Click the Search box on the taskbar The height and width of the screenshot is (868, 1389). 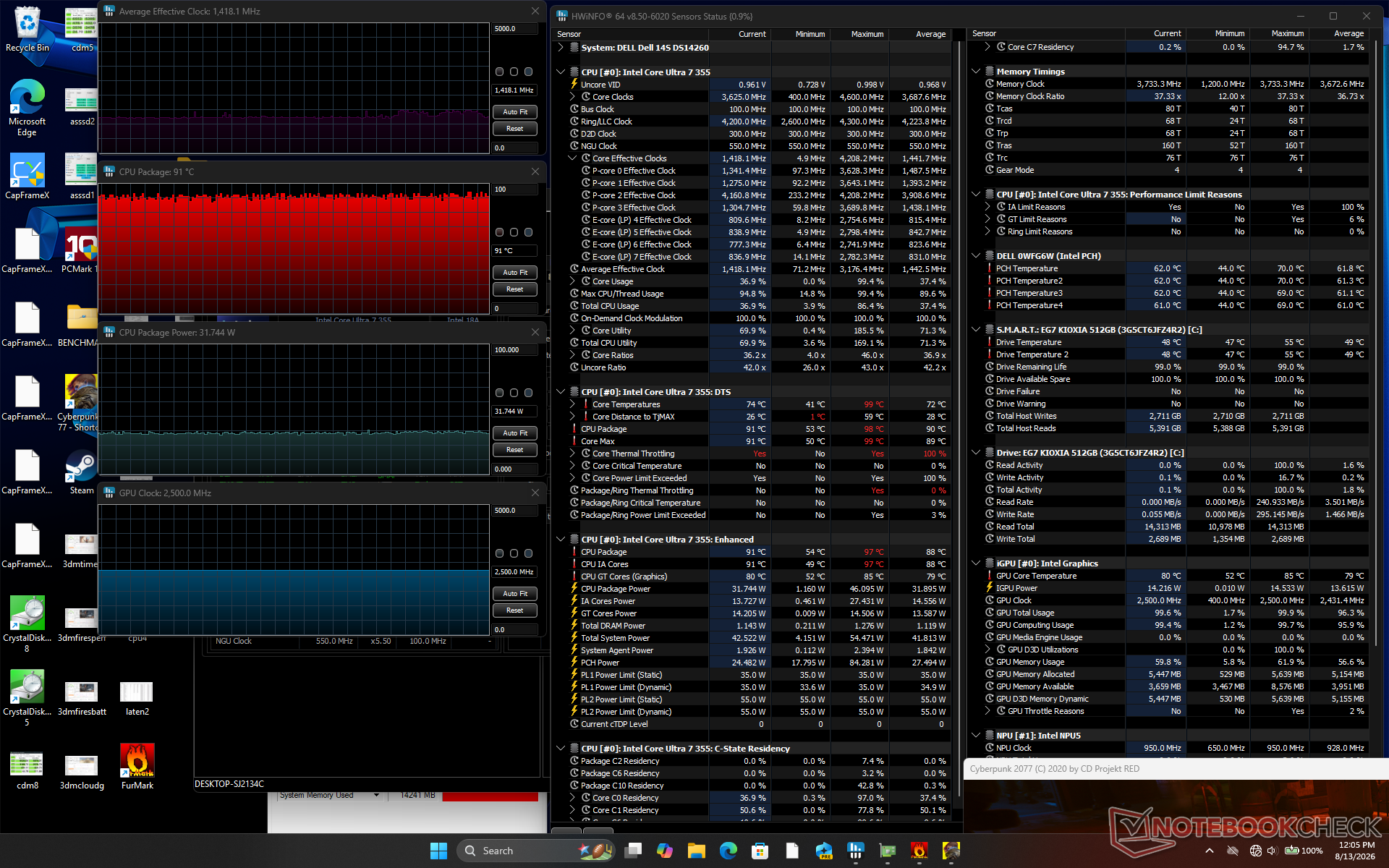click(535, 851)
